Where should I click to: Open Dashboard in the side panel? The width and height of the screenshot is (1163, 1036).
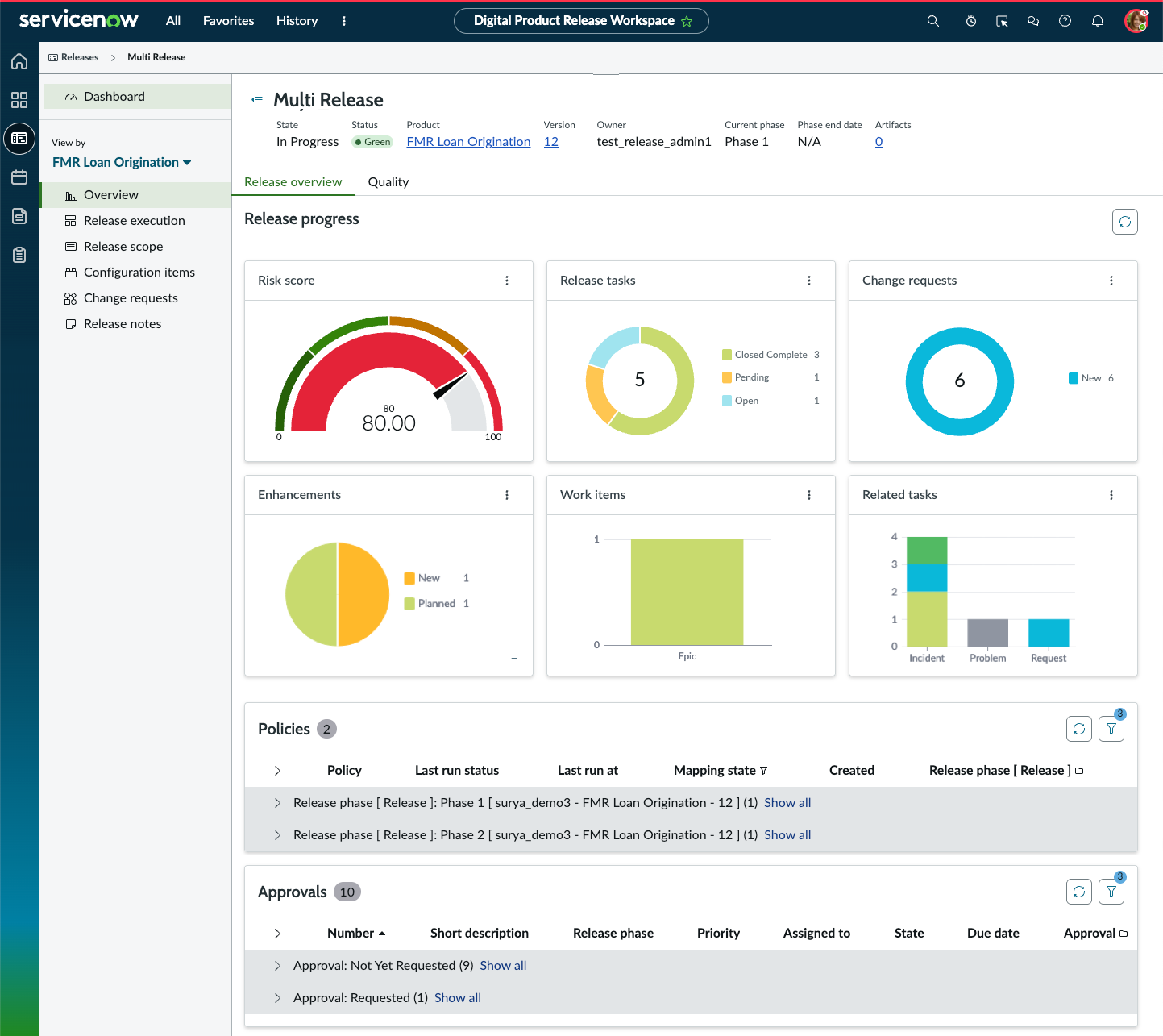(137, 96)
